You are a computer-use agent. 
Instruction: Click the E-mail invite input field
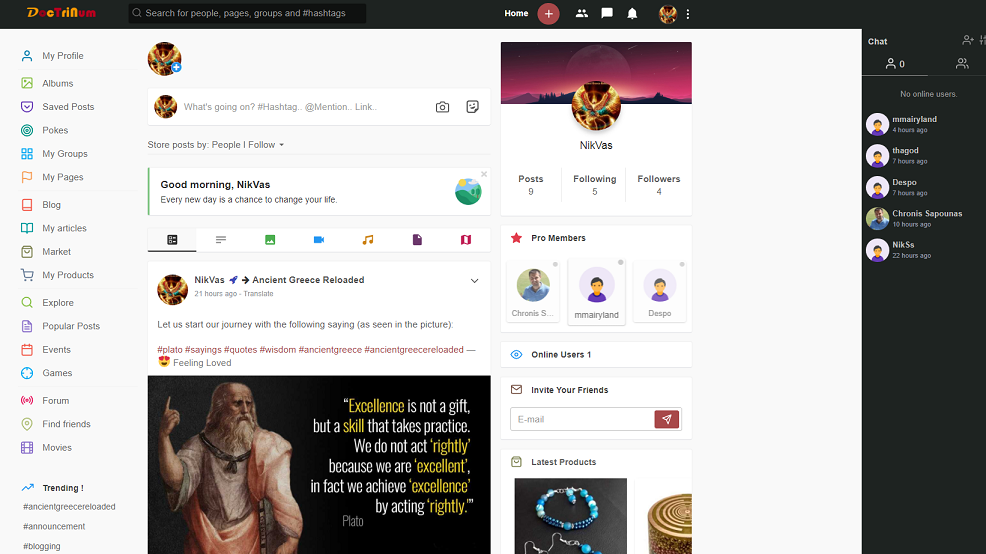[582, 419]
